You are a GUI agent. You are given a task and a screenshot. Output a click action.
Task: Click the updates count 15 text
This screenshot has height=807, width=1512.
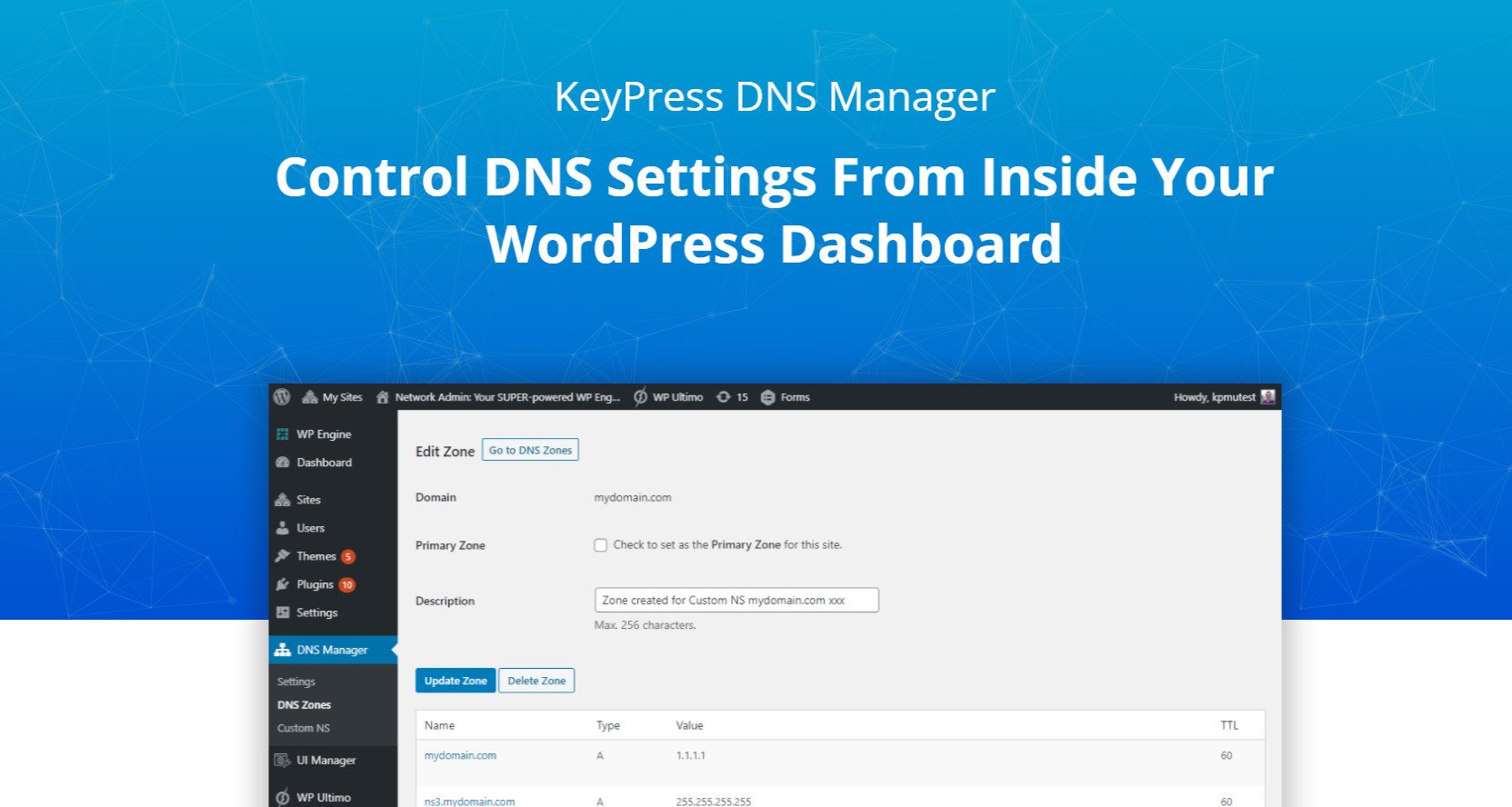coord(742,397)
